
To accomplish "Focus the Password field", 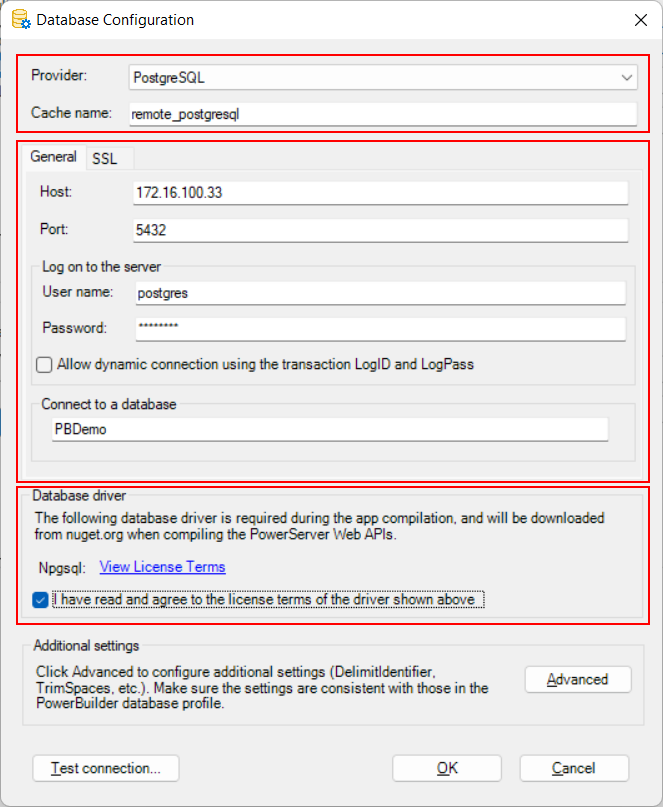I will point(380,328).
